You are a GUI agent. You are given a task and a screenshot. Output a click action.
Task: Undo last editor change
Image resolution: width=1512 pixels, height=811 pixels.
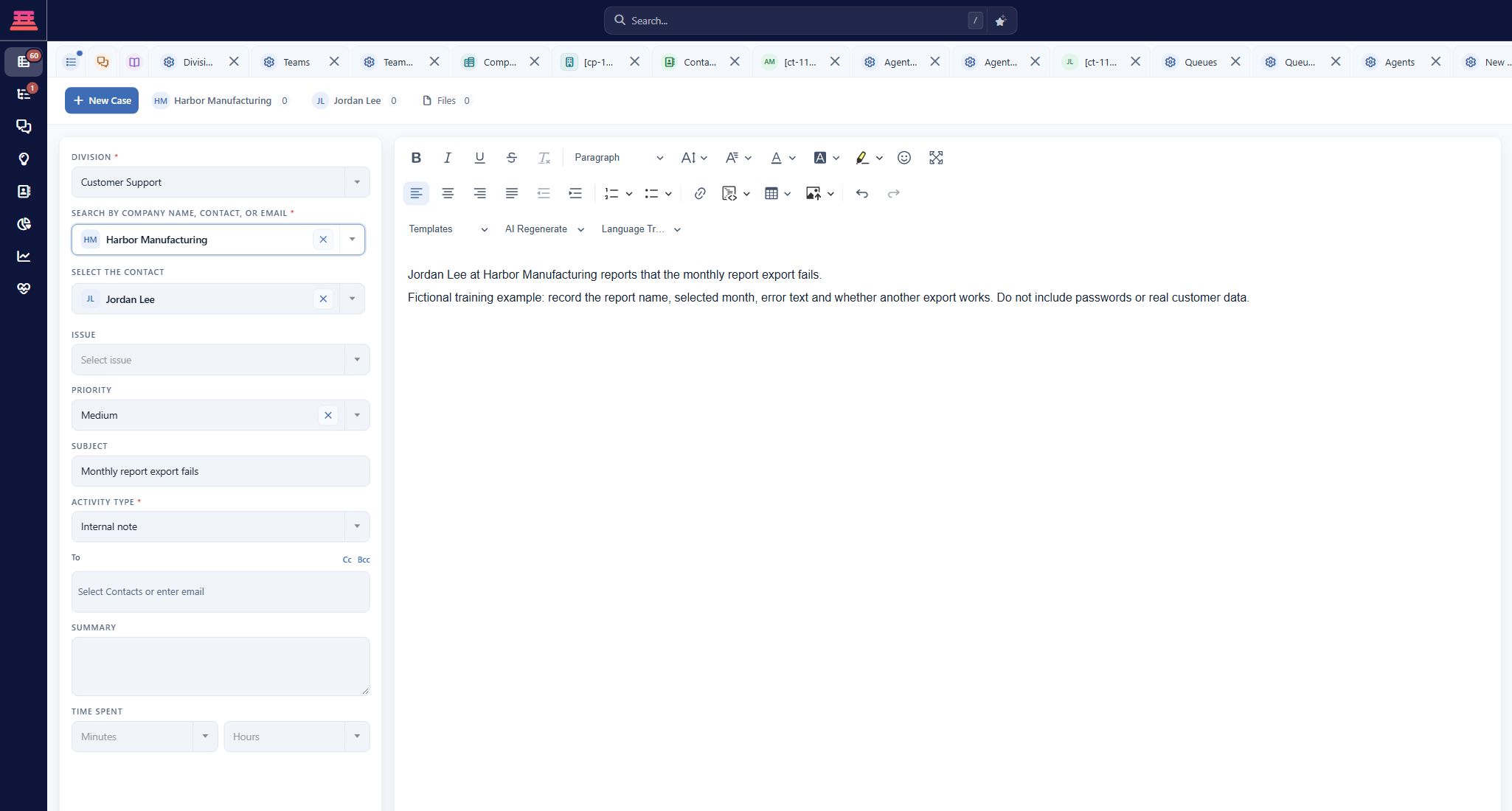(x=861, y=193)
